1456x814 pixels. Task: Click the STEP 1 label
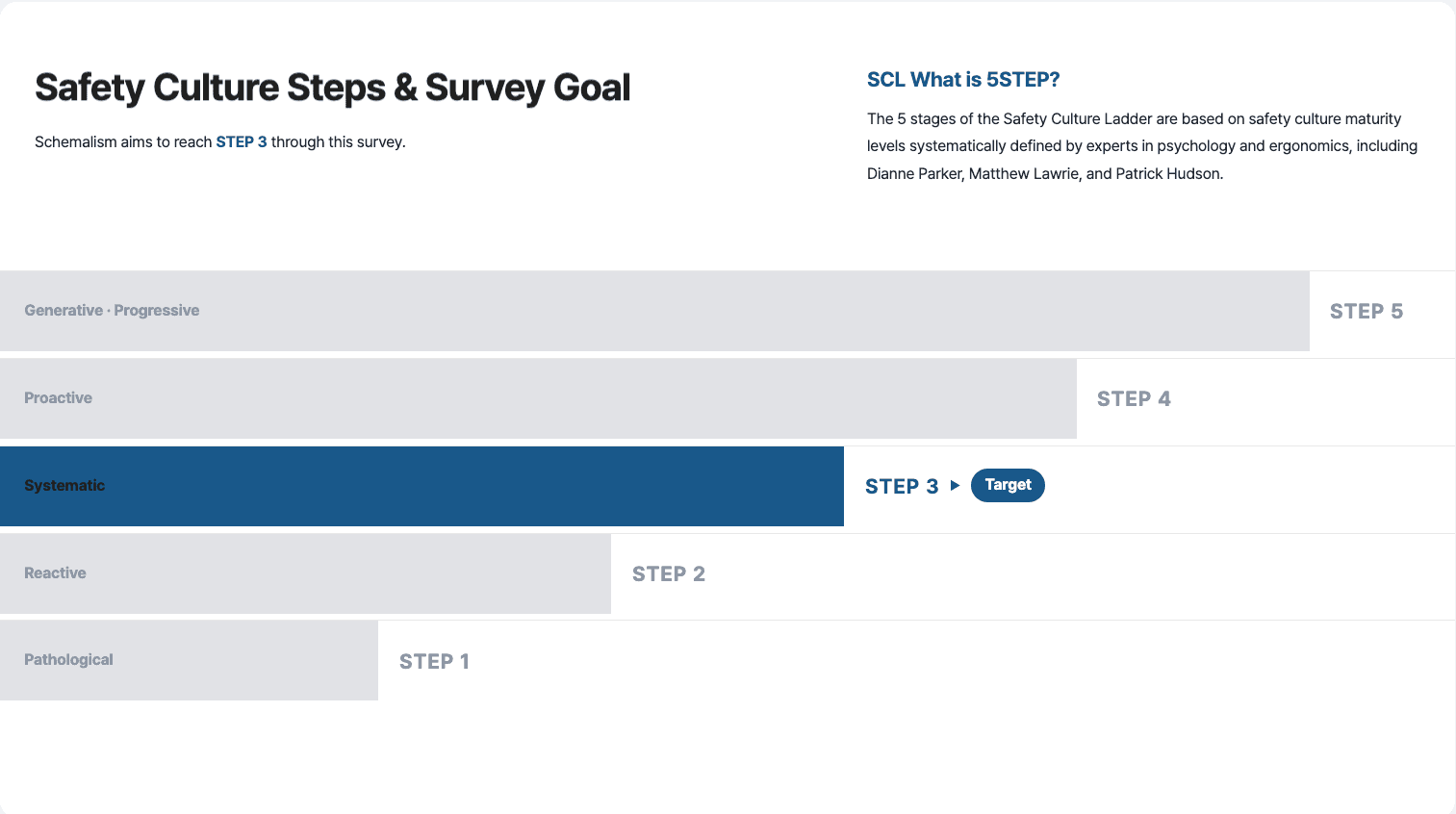(x=434, y=661)
